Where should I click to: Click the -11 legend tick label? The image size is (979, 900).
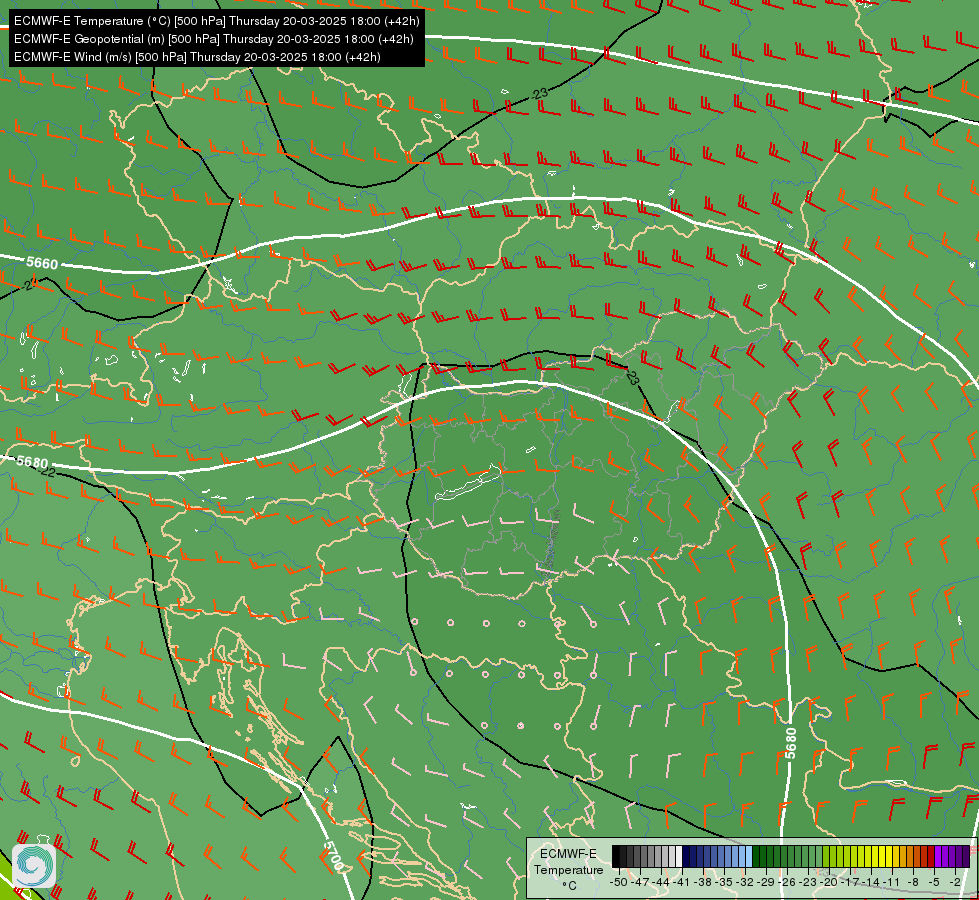pos(891,882)
